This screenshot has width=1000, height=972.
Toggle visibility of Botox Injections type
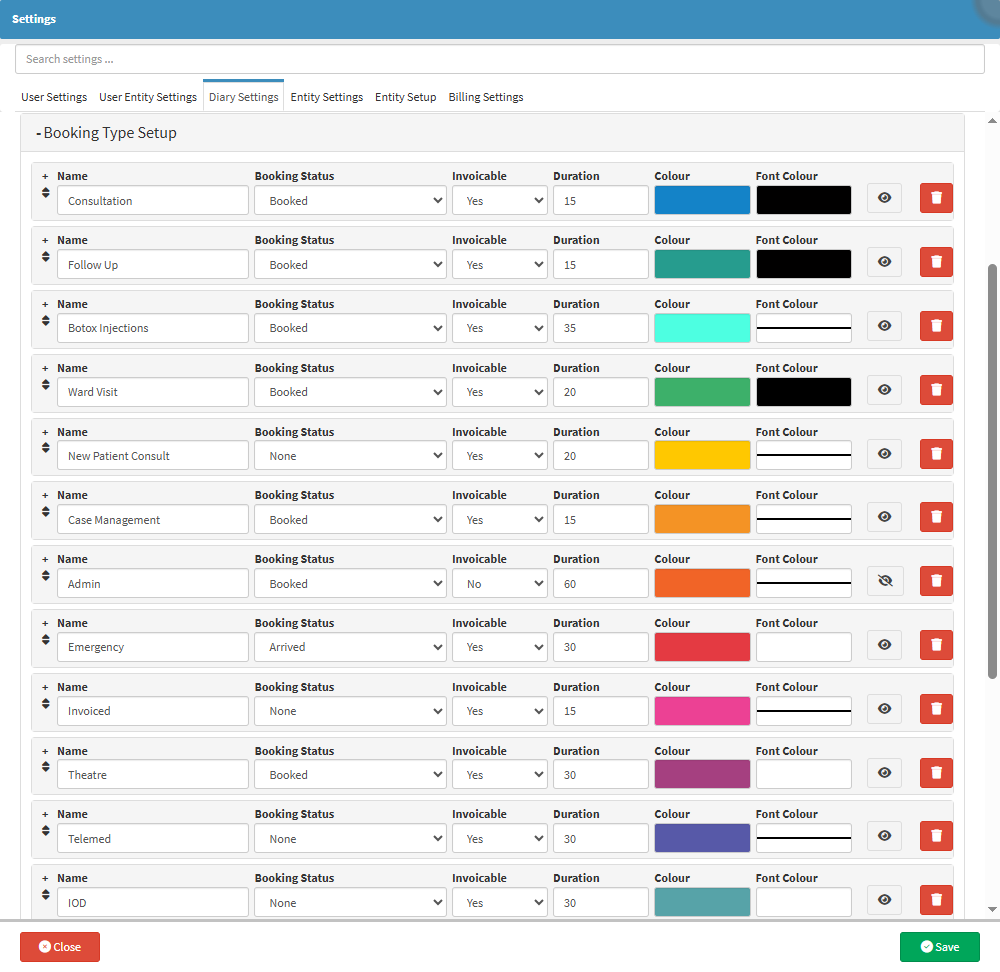(884, 326)
